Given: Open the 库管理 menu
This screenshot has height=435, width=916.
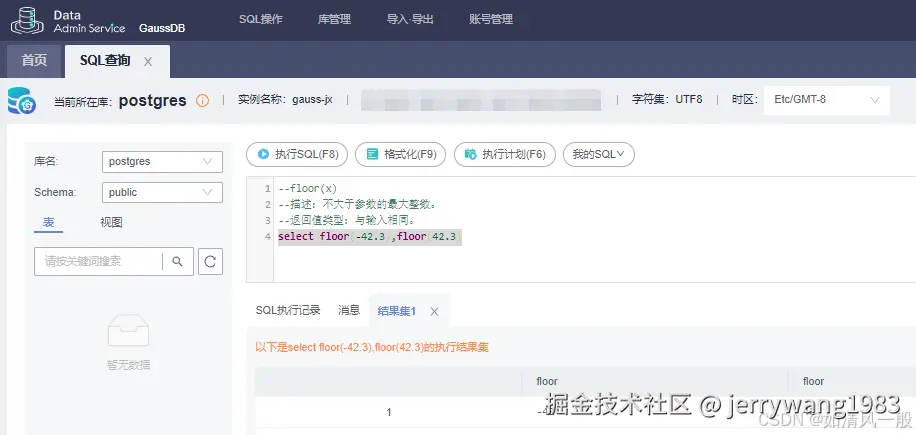Looking at the screenshot, I should click(x=334, y=19).
